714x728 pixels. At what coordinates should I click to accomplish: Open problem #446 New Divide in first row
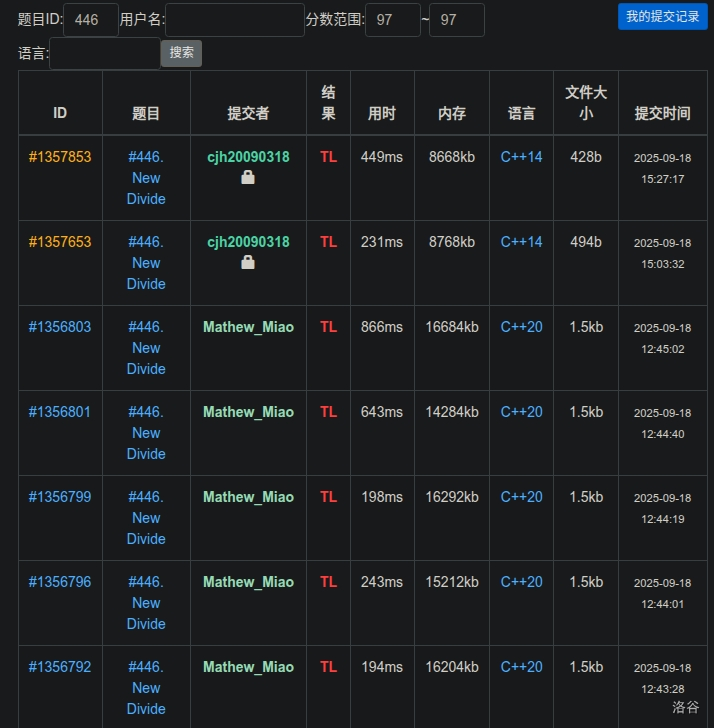(x=146, y=178)
